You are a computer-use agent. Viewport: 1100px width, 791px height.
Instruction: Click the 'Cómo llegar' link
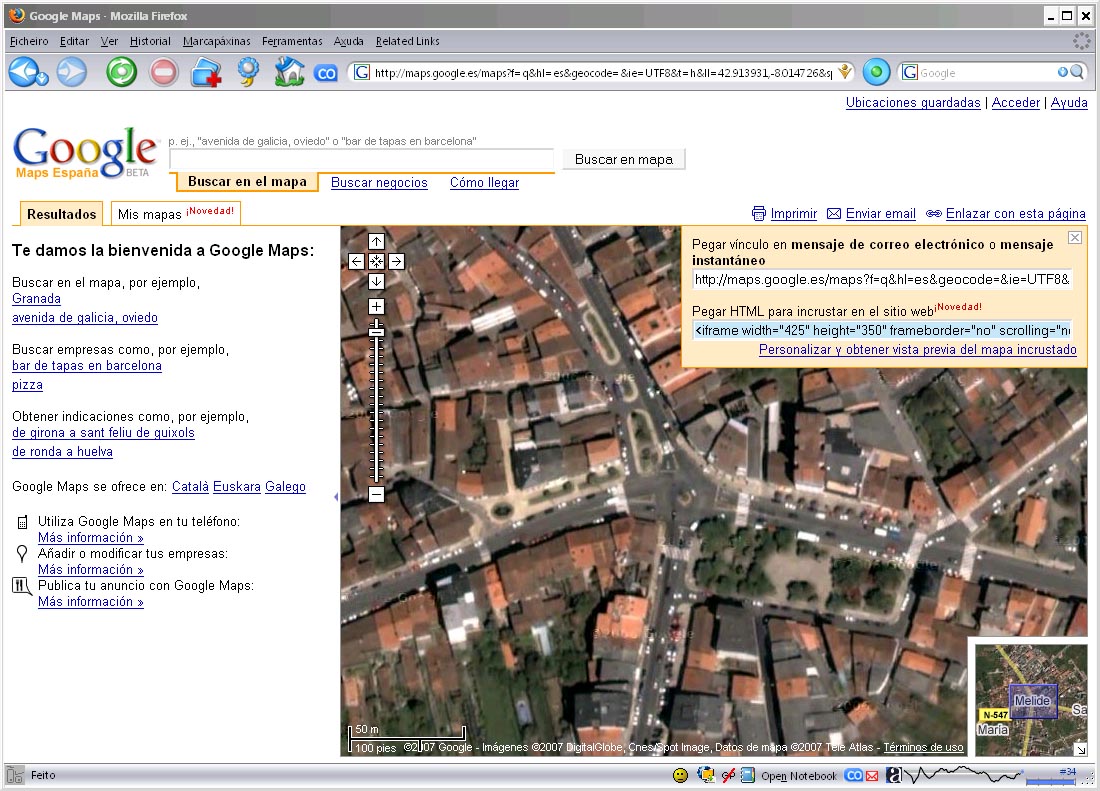[484, 182]
